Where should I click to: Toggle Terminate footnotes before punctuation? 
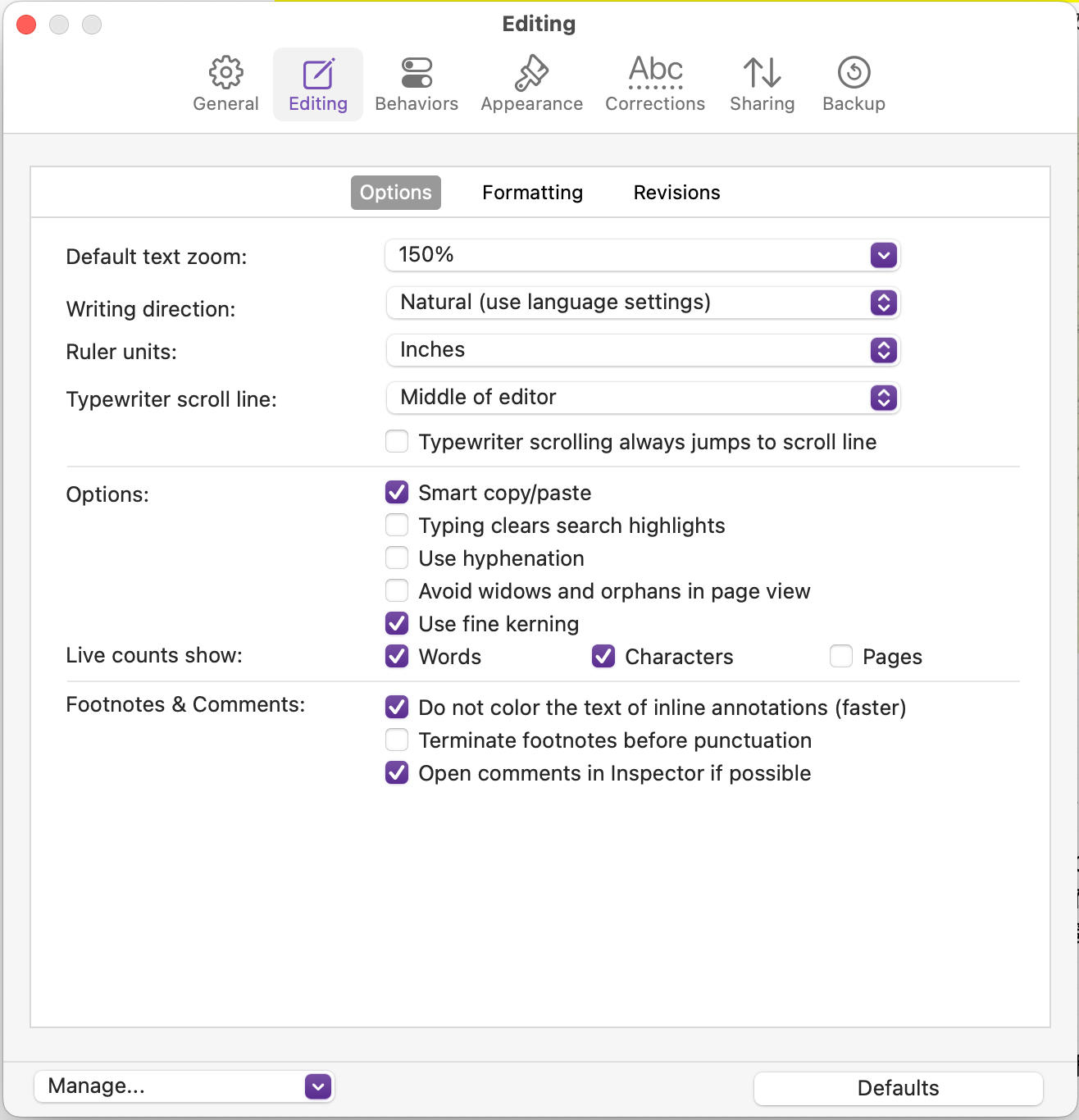pyautogui.click(x=398, y=740)
